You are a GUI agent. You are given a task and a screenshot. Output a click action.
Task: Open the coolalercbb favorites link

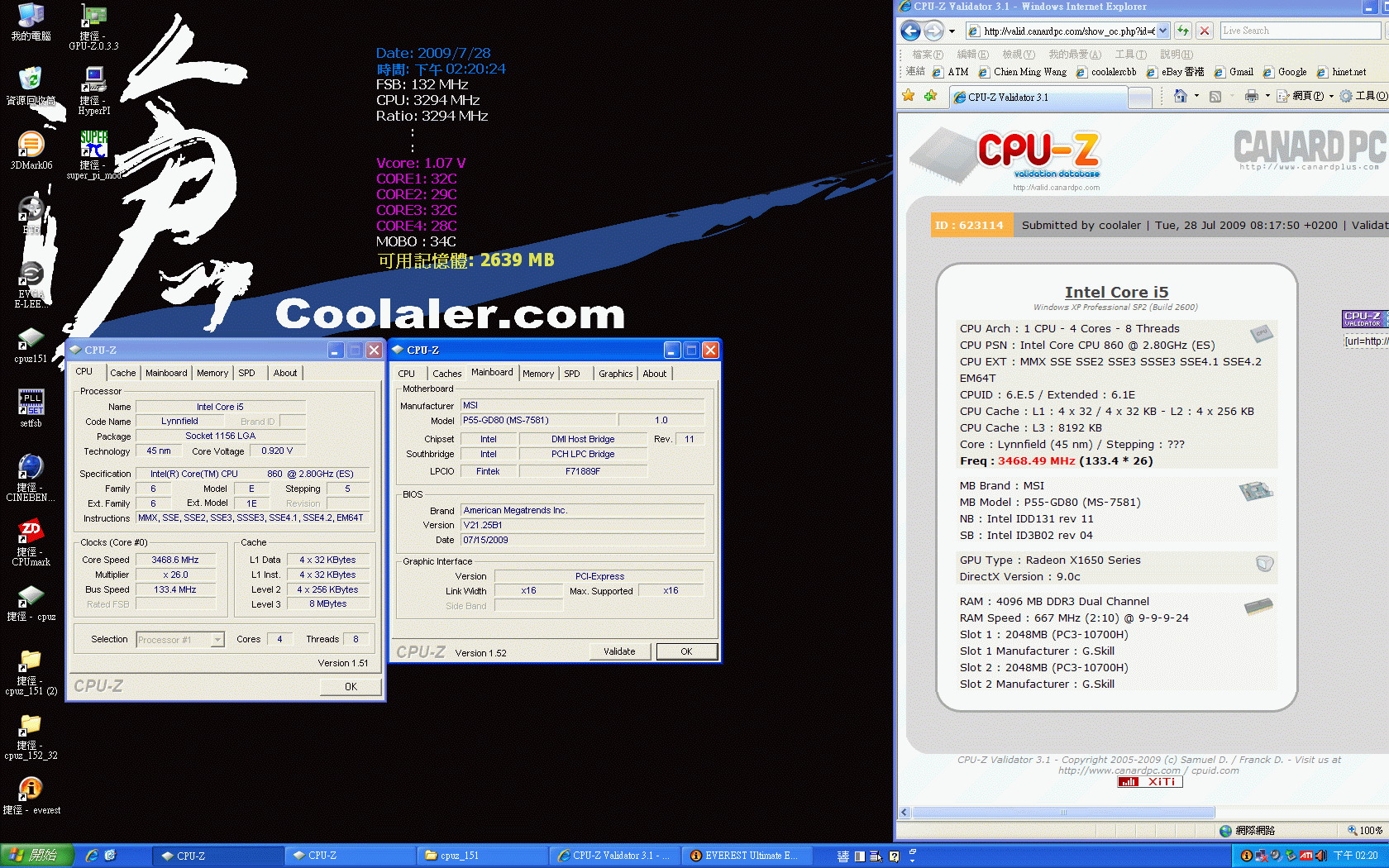(x=1106, y=72)
